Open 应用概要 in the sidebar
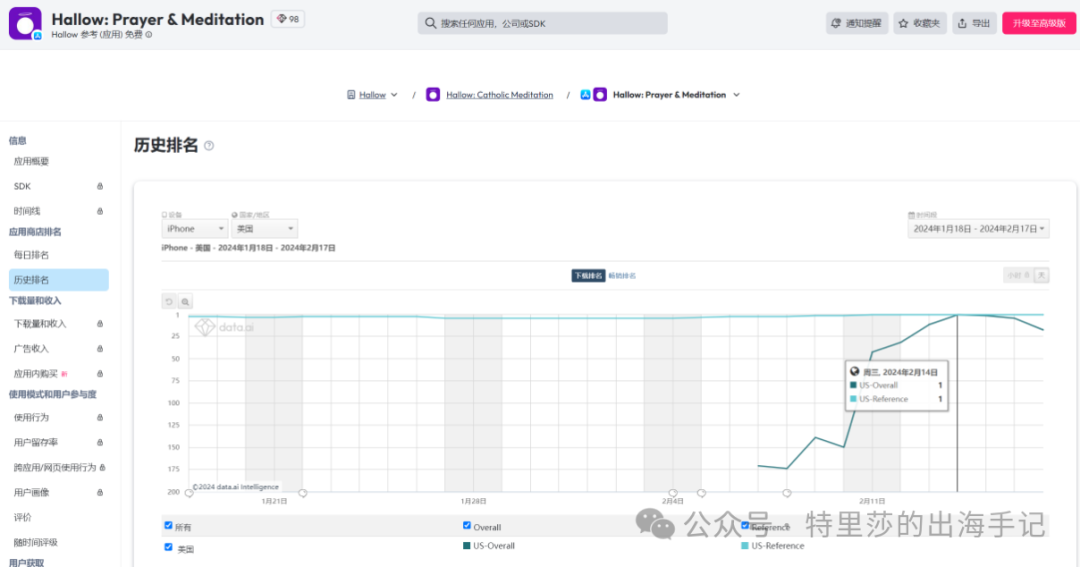 tap(32, 161)
